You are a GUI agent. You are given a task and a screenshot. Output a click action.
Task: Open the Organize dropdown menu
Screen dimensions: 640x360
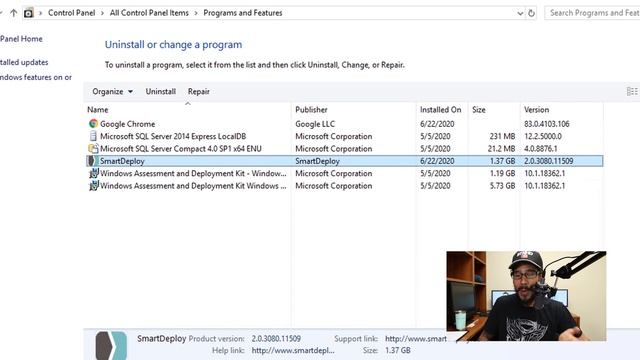pos(113,91)
